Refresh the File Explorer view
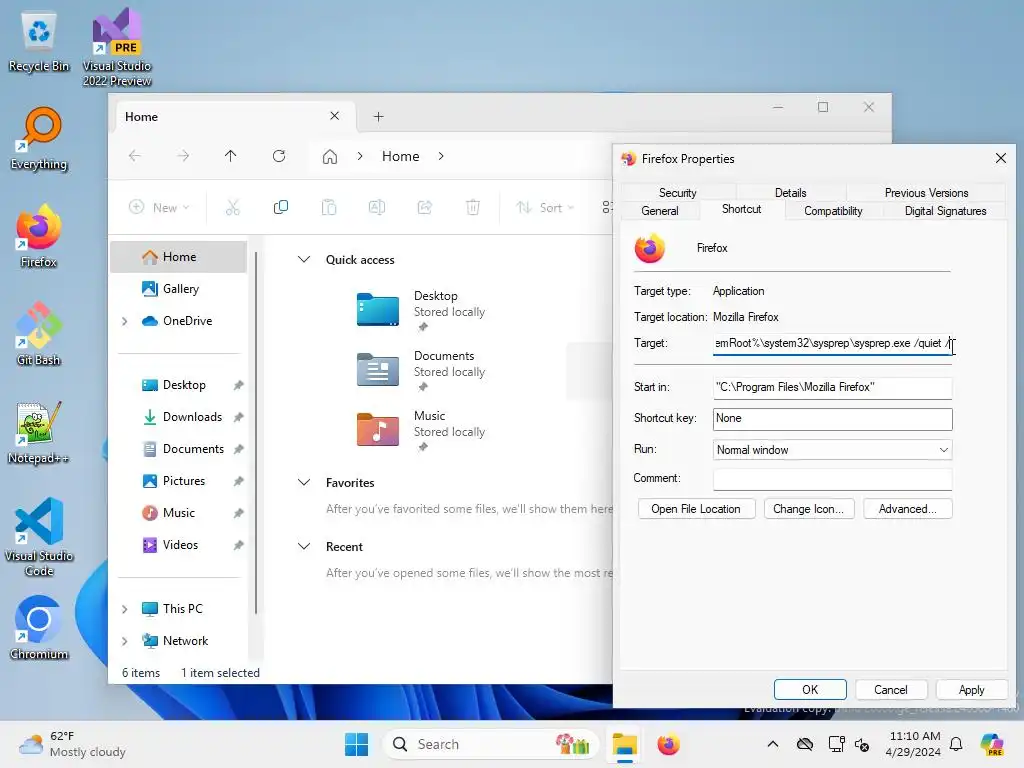The width and height of the screenshot is (1024, 768). 279,156
